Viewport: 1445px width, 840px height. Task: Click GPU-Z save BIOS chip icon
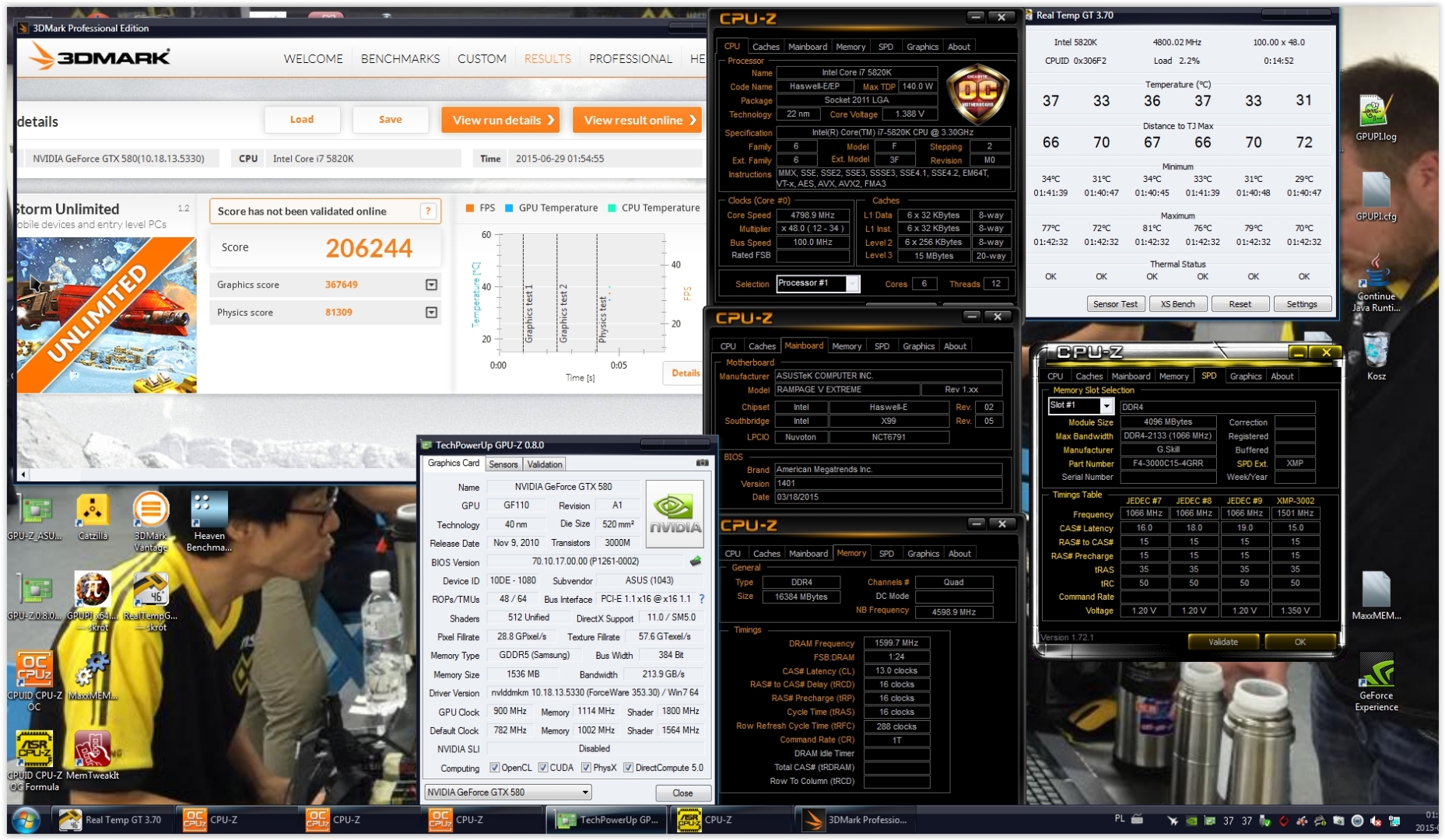(x=696, y=561)
